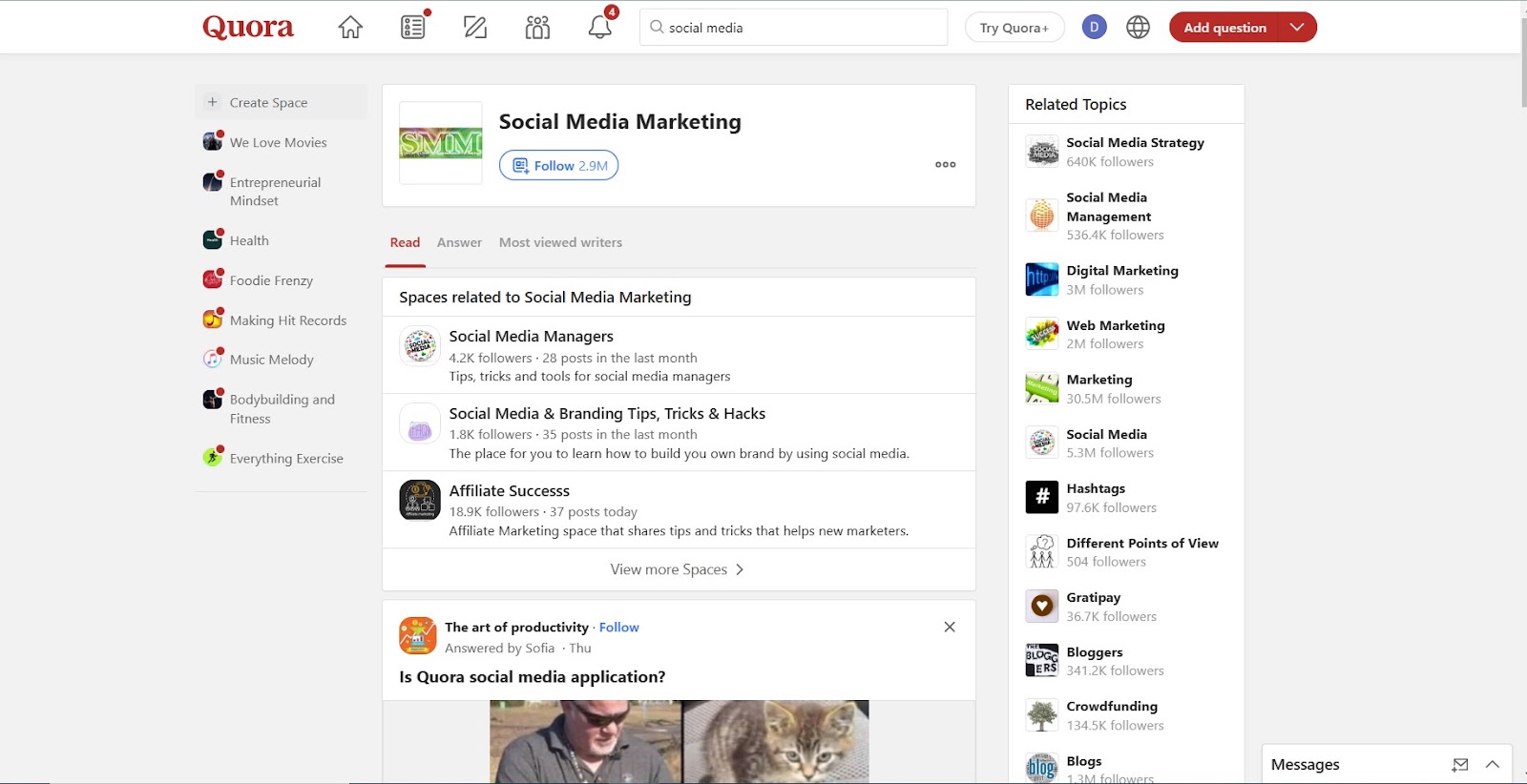Click the Crowdfunding topic tree icon
The height and width of the screenshot is (784, 1527).
[x=1042, y=714]
